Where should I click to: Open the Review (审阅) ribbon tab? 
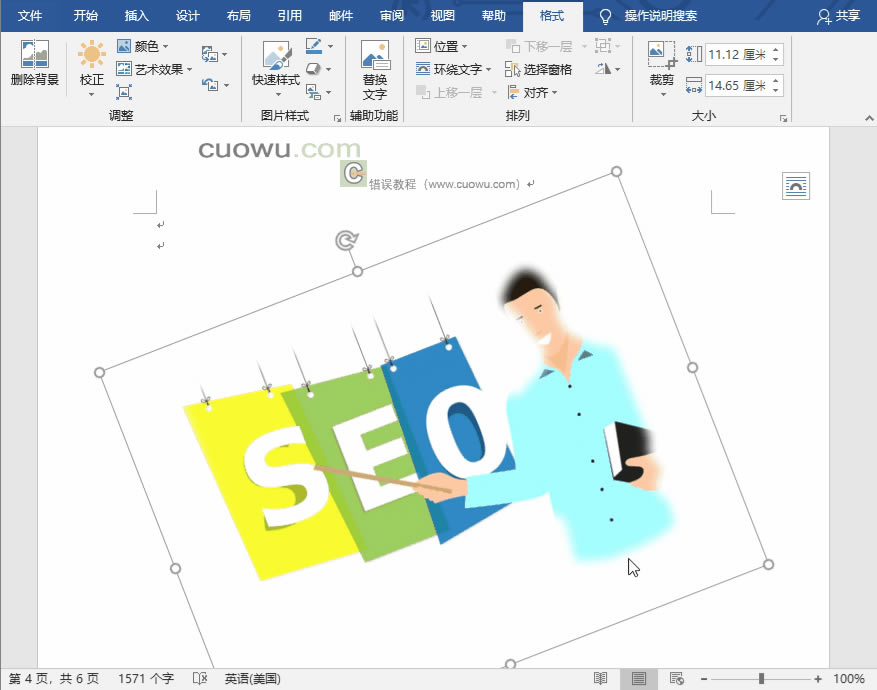[392, 16]
